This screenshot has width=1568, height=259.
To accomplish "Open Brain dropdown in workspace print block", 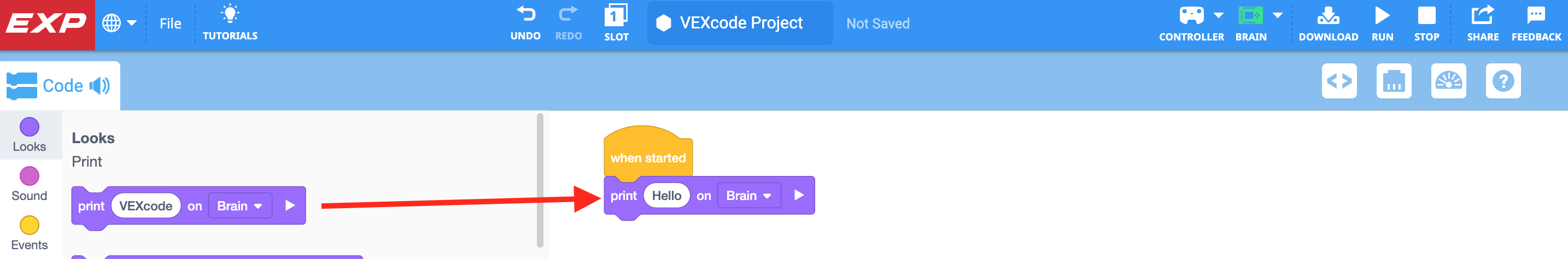I will pos(748,196).
